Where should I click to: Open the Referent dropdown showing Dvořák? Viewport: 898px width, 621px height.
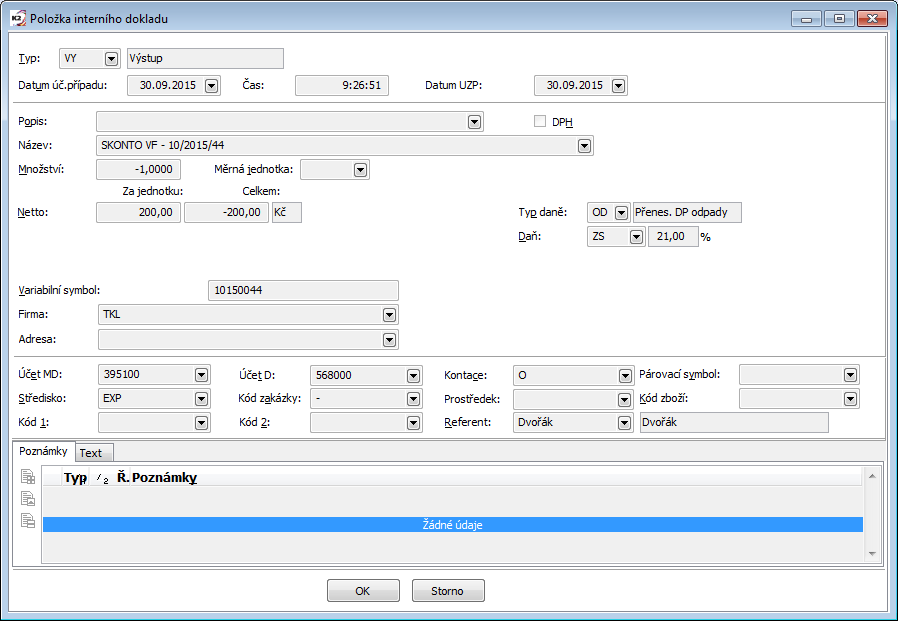pyautogui.click(x=625, y=423)
